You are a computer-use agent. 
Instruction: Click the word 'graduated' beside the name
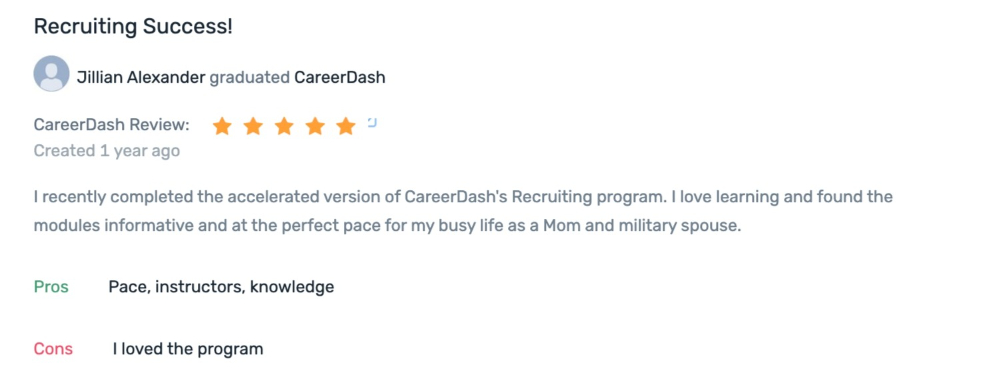tap(250, 78)
